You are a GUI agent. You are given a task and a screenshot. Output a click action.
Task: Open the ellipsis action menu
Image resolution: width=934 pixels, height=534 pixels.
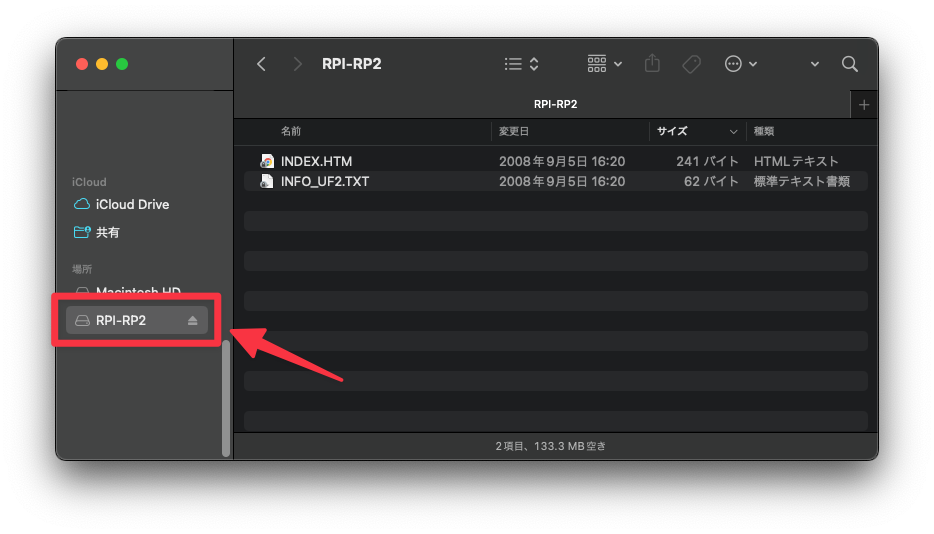coord(733,64)
